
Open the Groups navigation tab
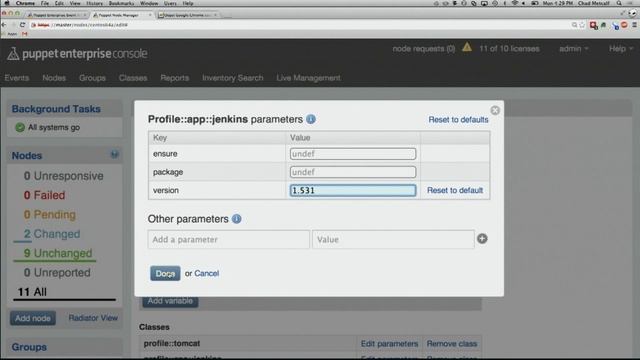tap(92, 78)
